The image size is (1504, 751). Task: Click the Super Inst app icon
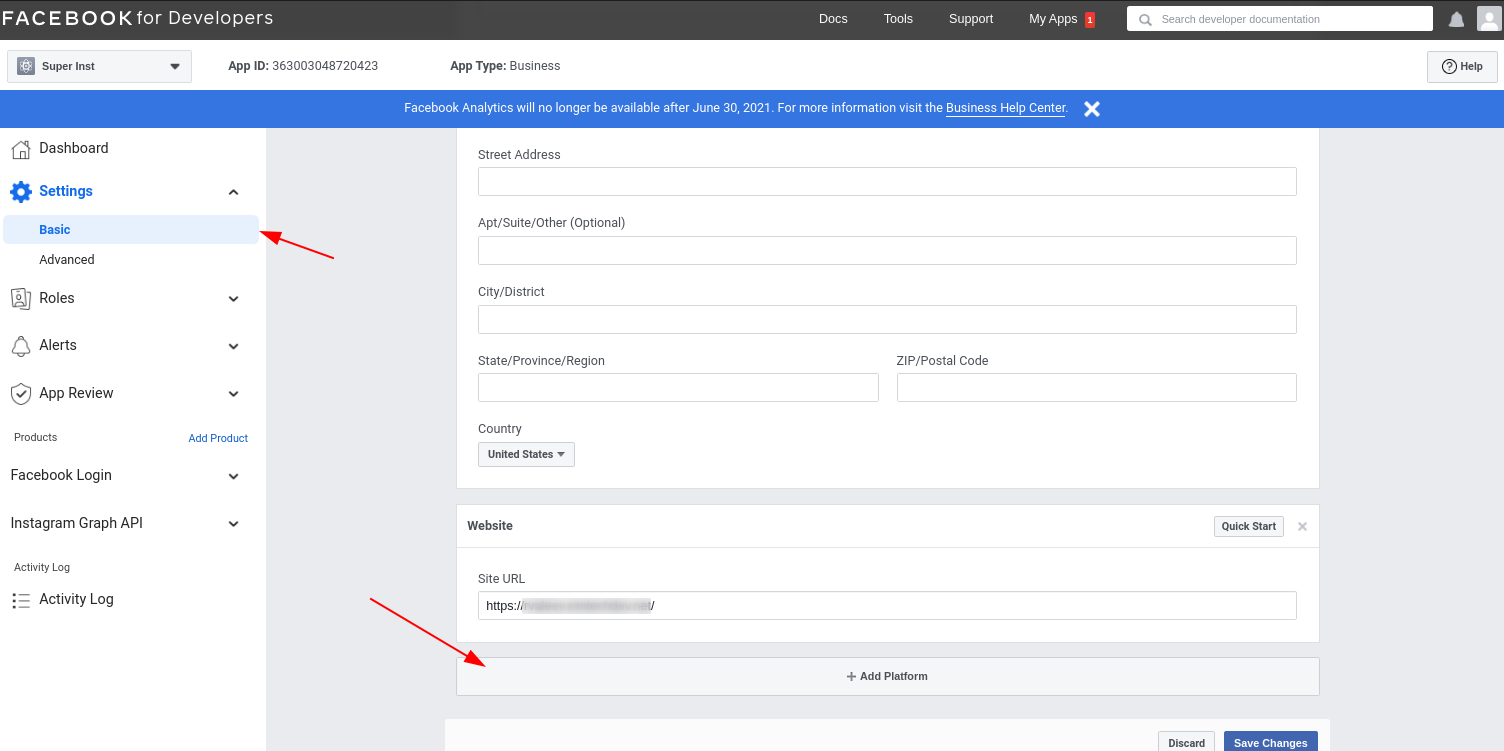(25, 66)
